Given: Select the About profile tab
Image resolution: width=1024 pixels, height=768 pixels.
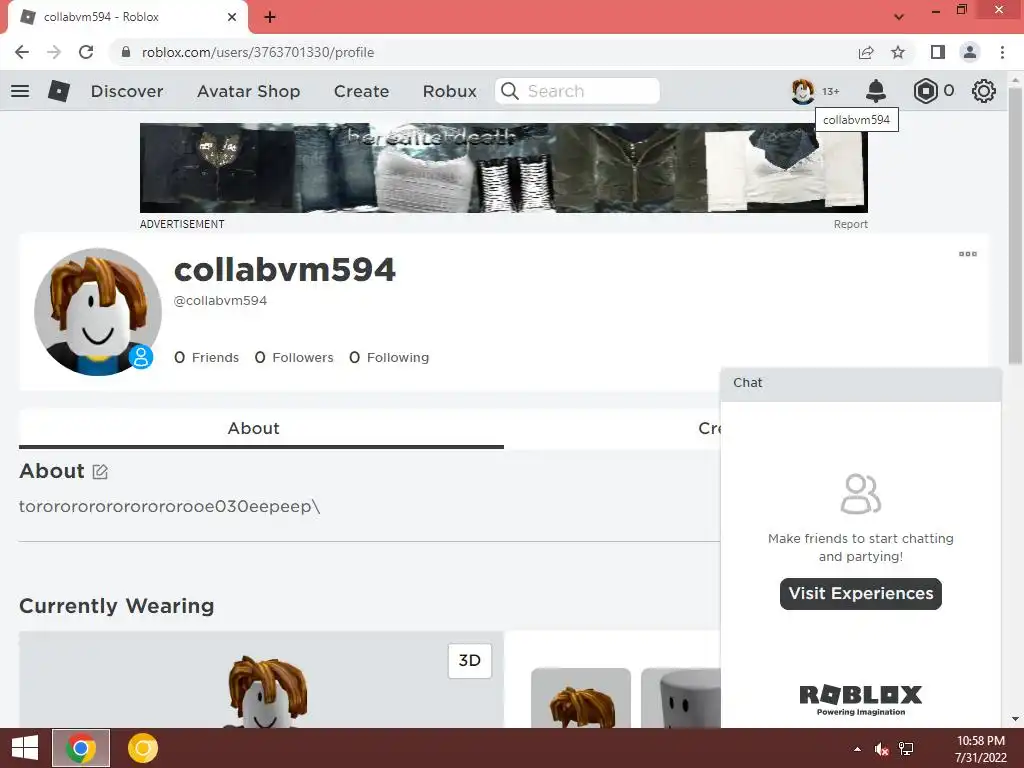Looking at the screenshot, I should [261, 428].
